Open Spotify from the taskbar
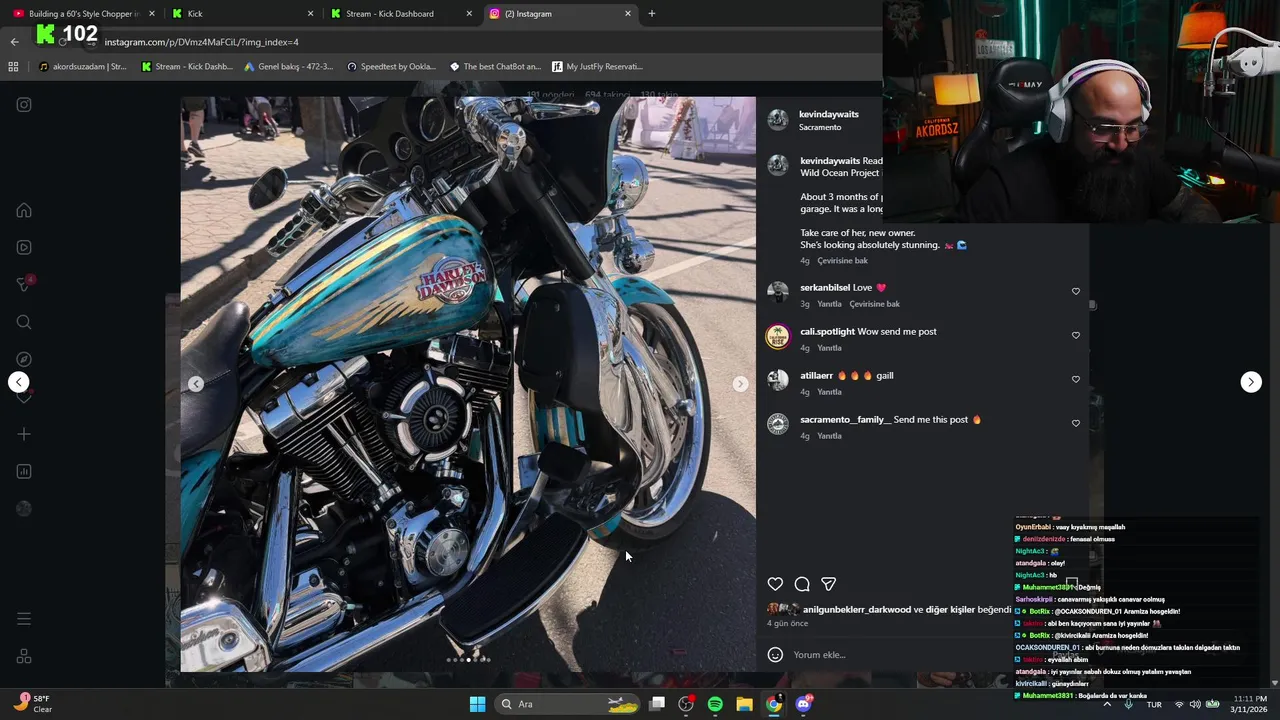Viewport: 1280px width, 720px height. tap(715, 704)
